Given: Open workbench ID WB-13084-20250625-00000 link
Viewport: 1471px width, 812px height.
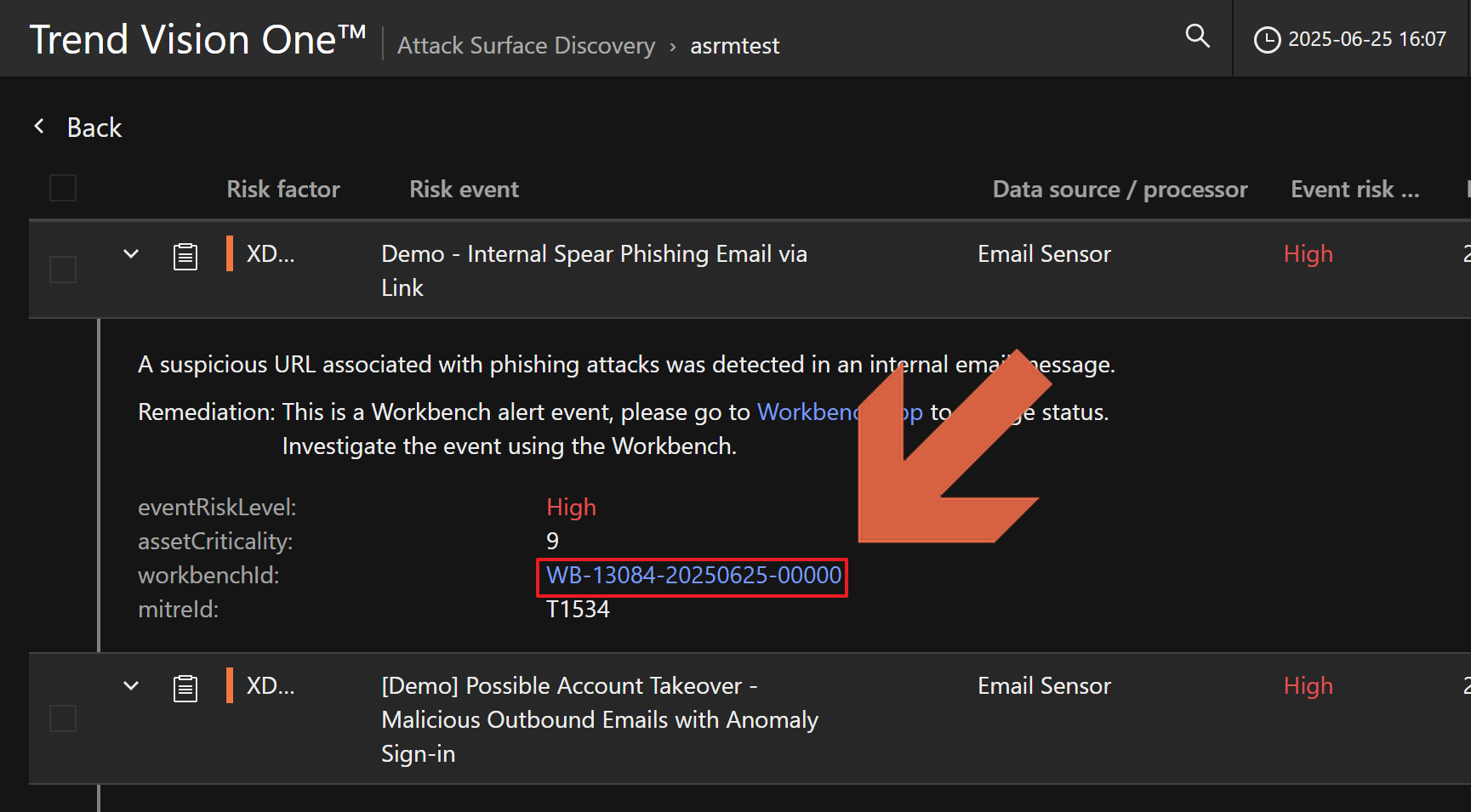Looking at the screenshot, I should 693,576.
